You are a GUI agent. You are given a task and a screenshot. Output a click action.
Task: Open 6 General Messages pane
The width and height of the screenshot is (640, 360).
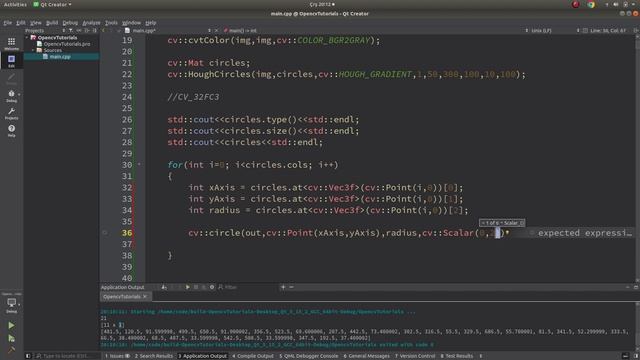(x=367, y=356)
